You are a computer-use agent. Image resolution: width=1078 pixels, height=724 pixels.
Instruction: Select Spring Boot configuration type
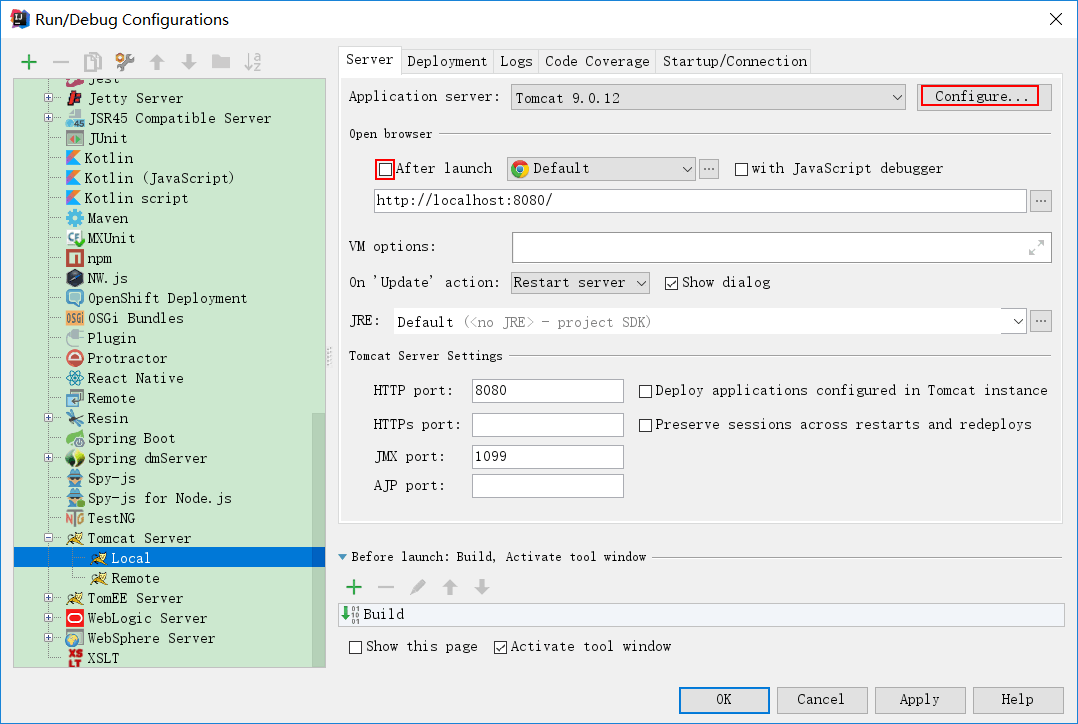[120, 438]
